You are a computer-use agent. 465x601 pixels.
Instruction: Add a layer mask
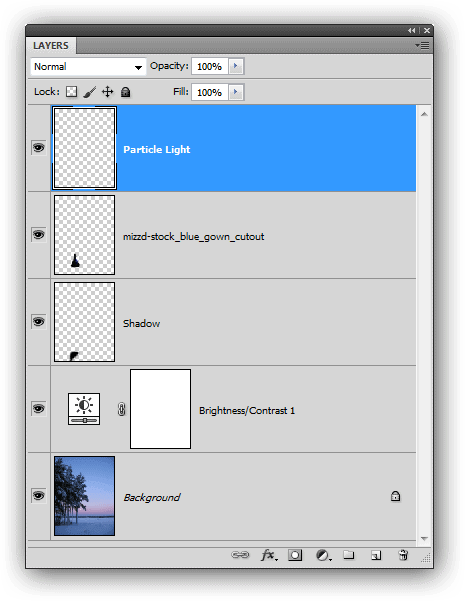[295, 555]
